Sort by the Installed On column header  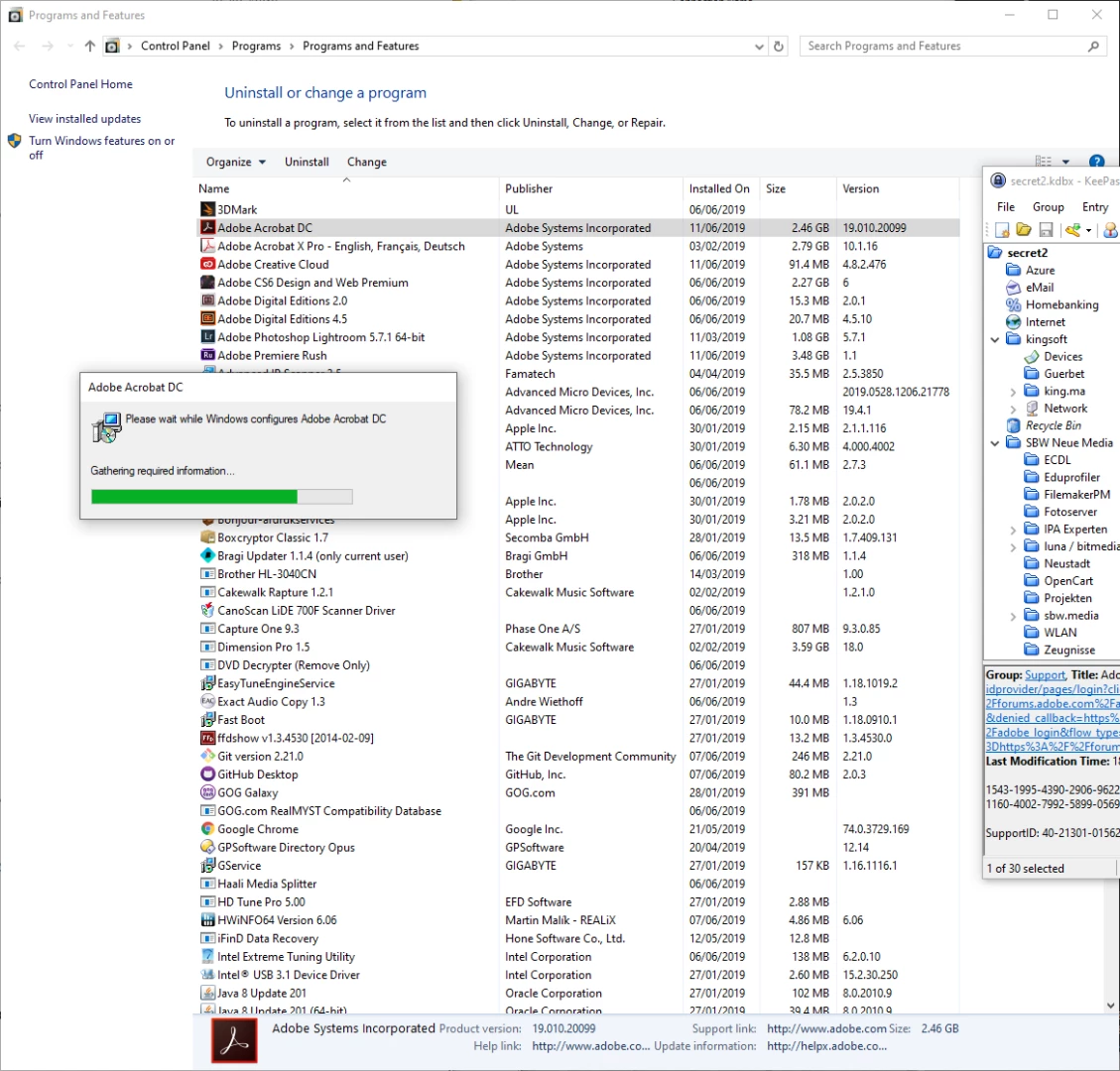[720, 188]
